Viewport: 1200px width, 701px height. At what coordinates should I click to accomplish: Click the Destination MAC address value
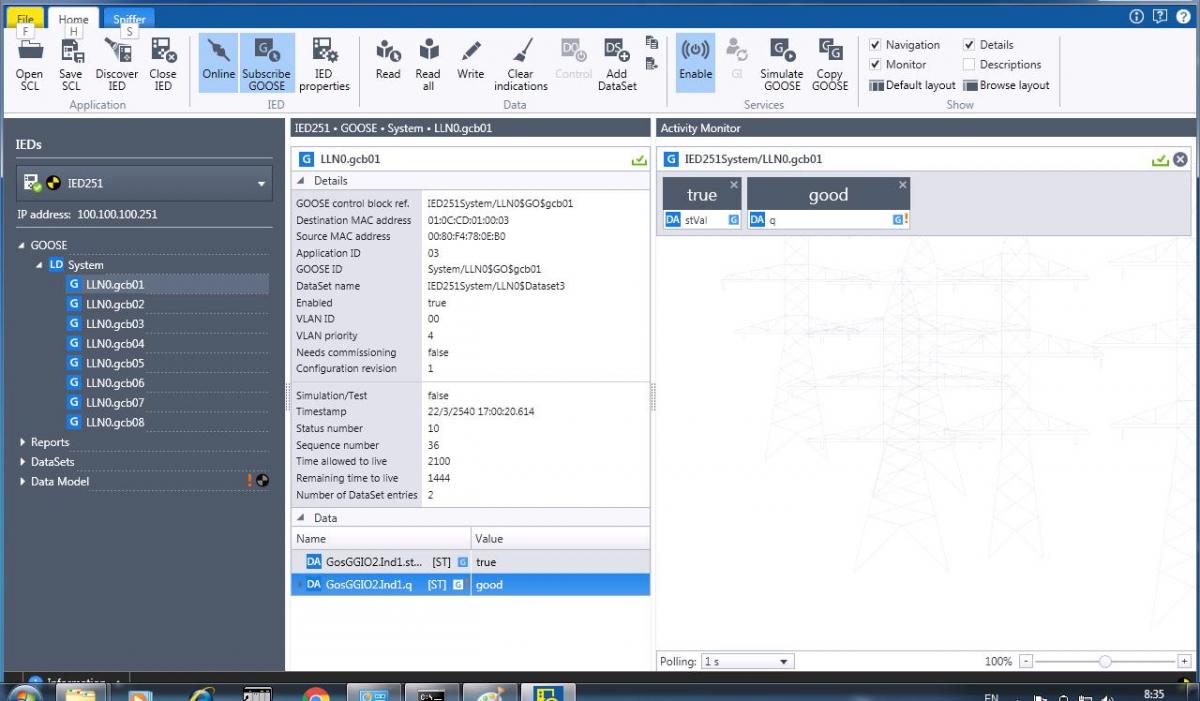tap(468, 220)
